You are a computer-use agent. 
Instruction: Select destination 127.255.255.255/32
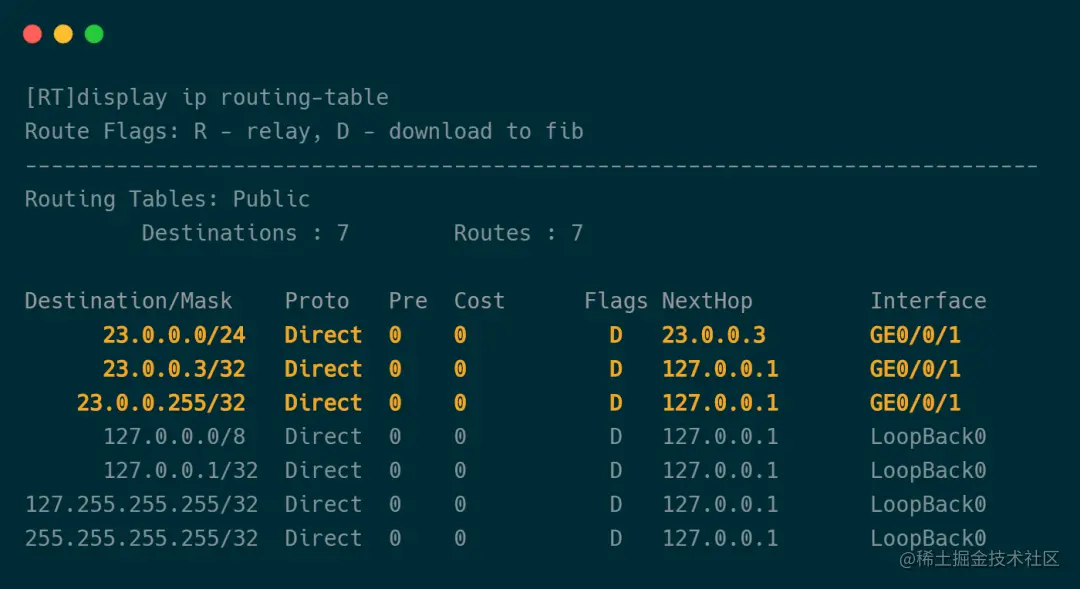click(142, 504)
